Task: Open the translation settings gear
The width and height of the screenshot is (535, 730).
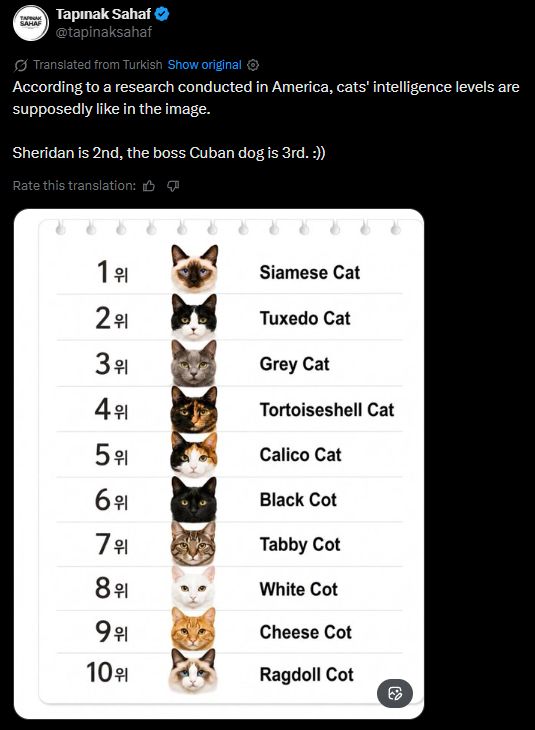Action: [253, 65]
